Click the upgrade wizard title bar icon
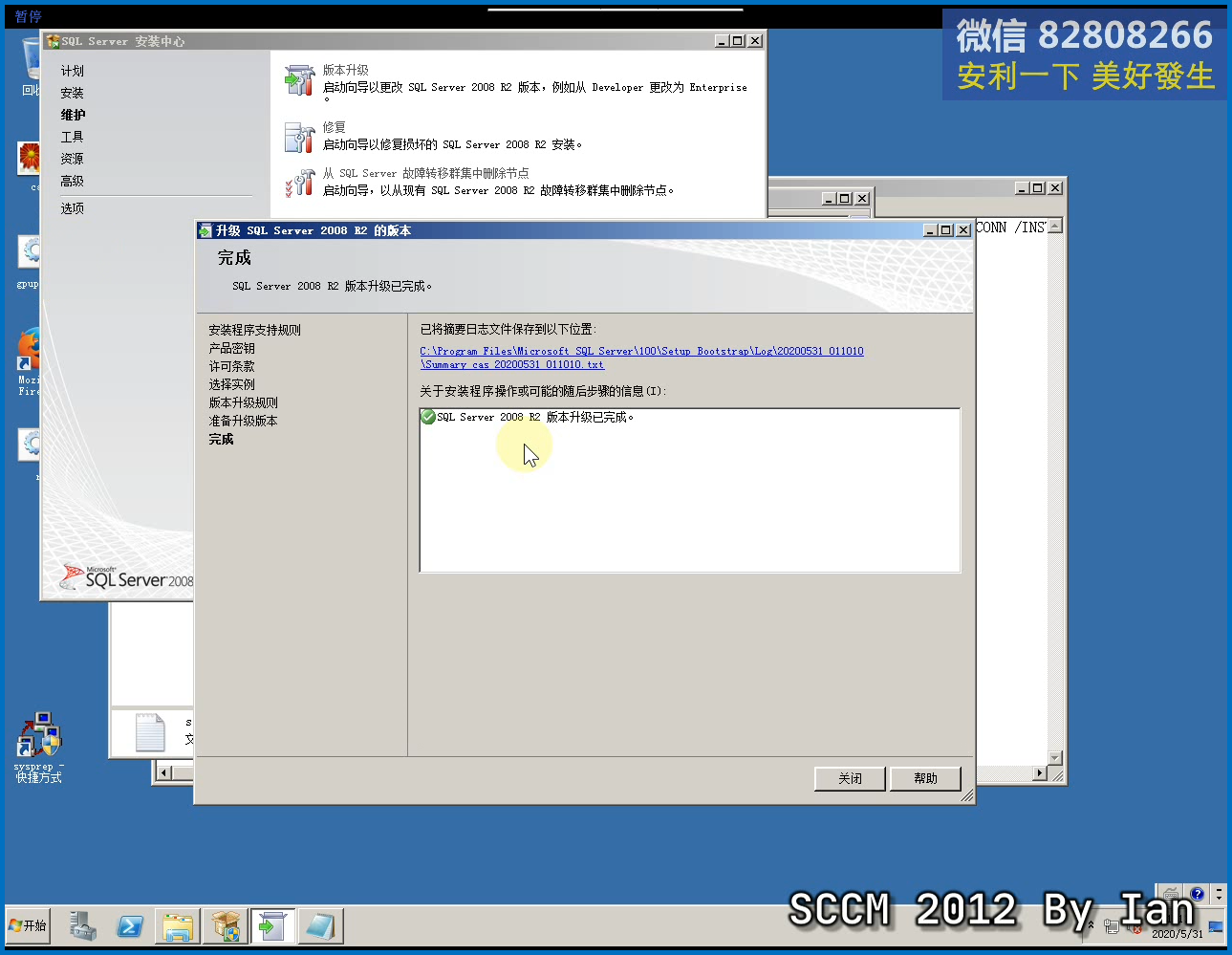The height and width of the screenshot is (955, 1232). tap(205, 230)
